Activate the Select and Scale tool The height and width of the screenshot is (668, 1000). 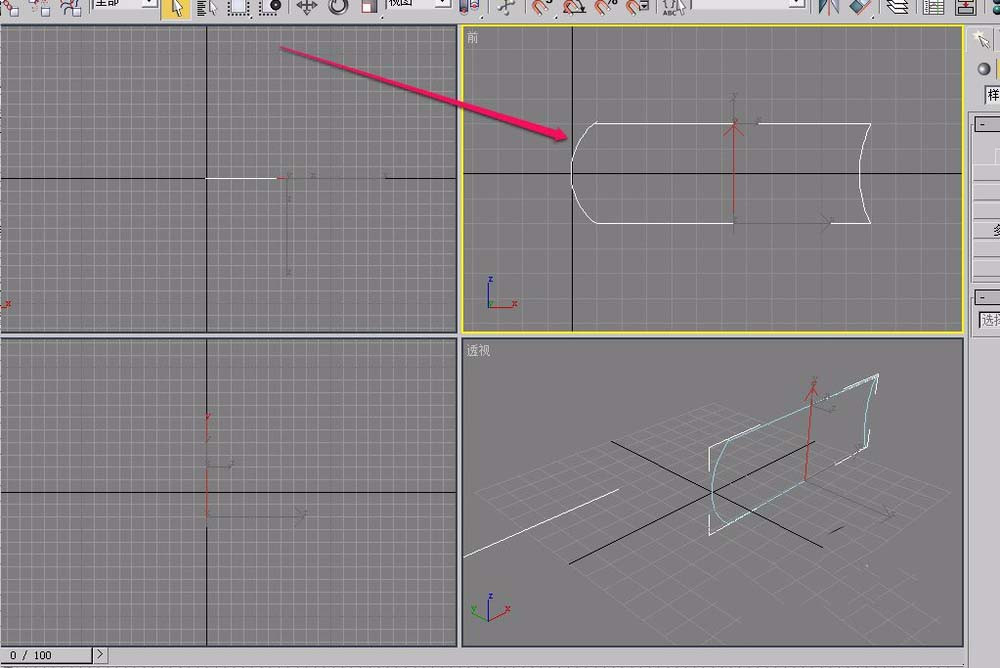[x=369, y=8]
